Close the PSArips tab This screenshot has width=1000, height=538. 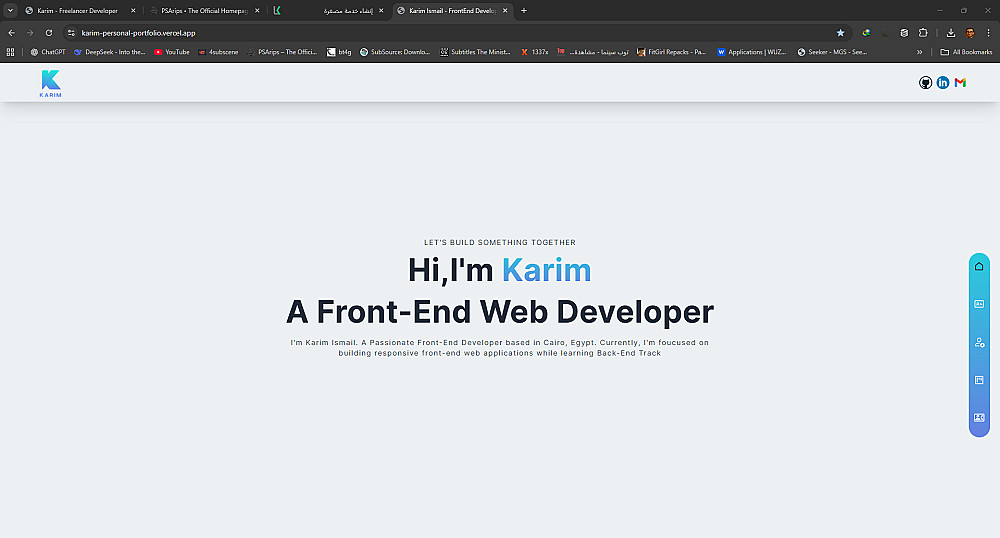coord(257,11)
